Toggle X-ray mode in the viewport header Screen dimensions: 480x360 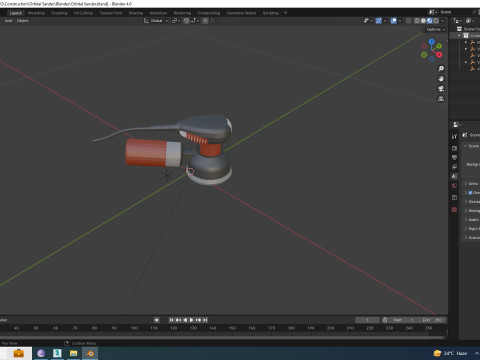click(x=408, y=21)
